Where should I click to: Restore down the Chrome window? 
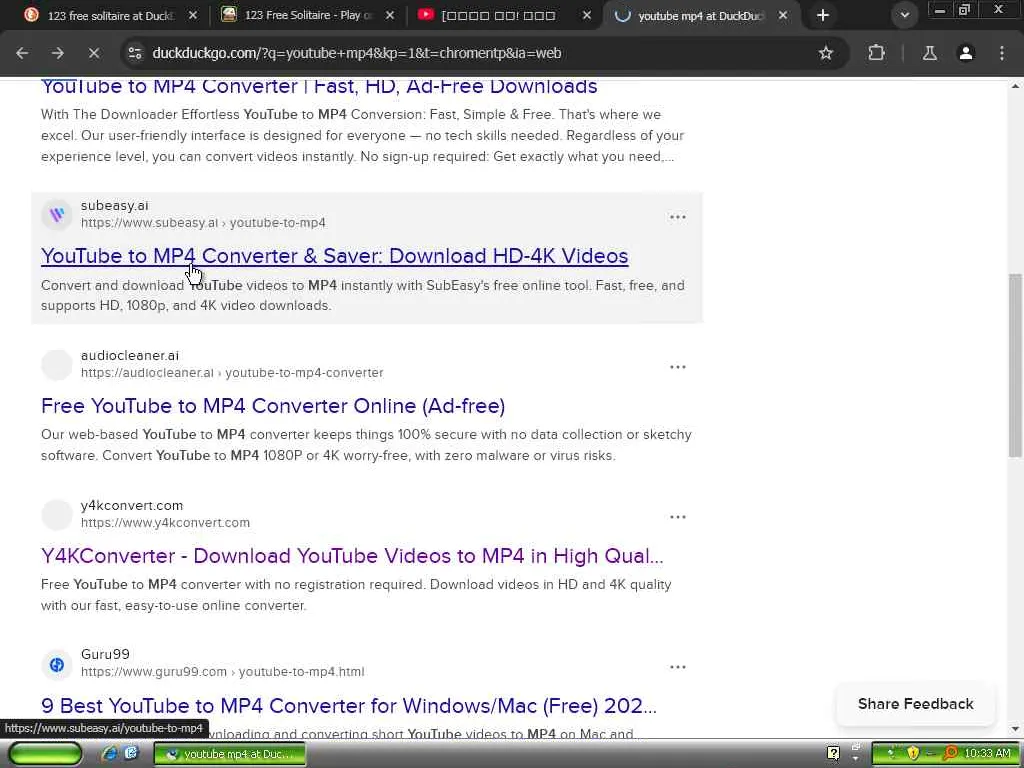pos(965,10)
